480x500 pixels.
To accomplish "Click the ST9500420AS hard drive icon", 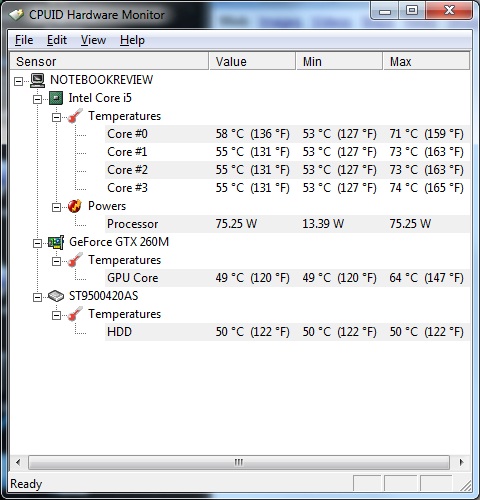I will click(x=56, y=296).
